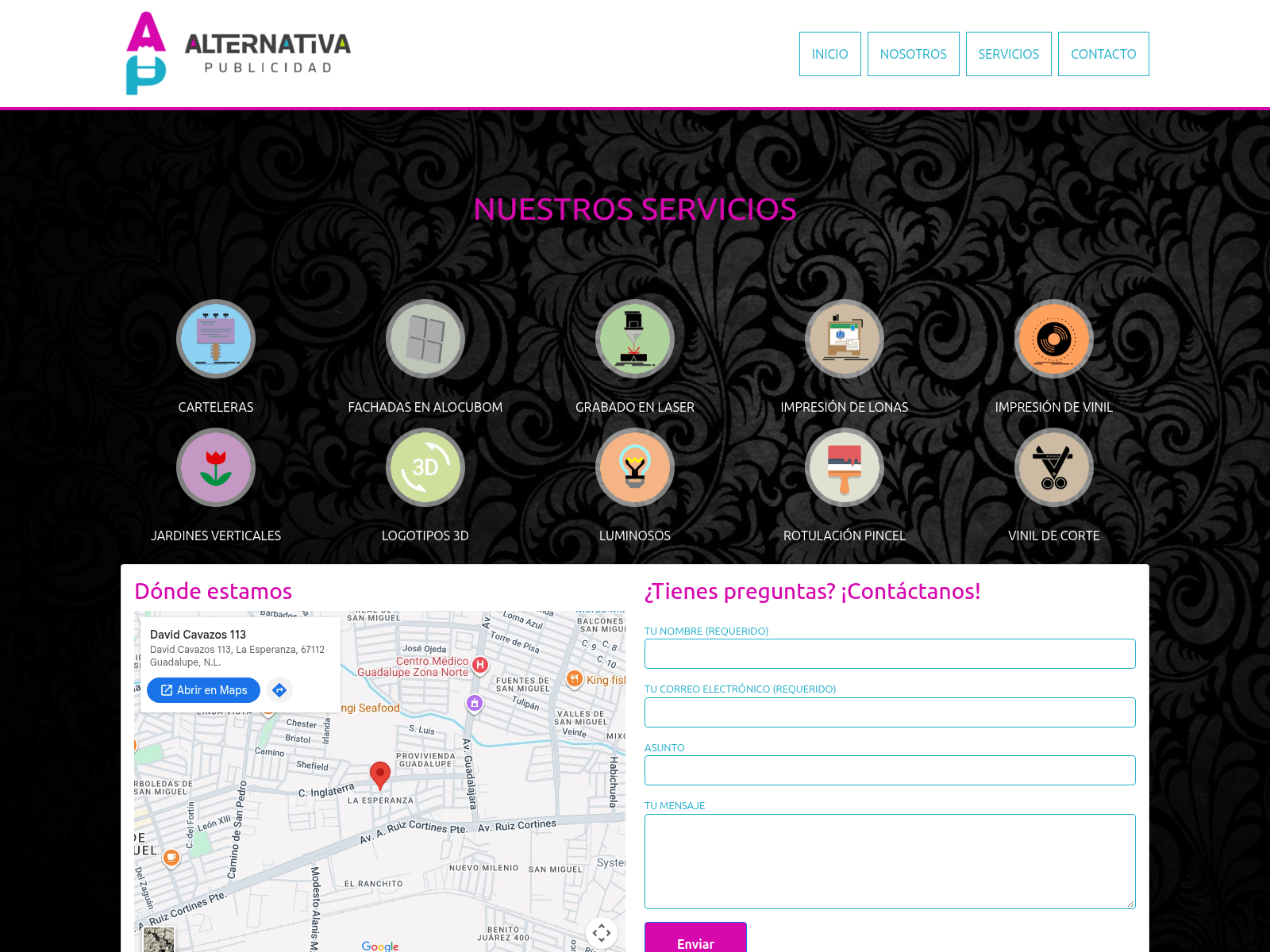Click the Centro Médico hospital marker
1270x952 pixels.
[479, 665]
